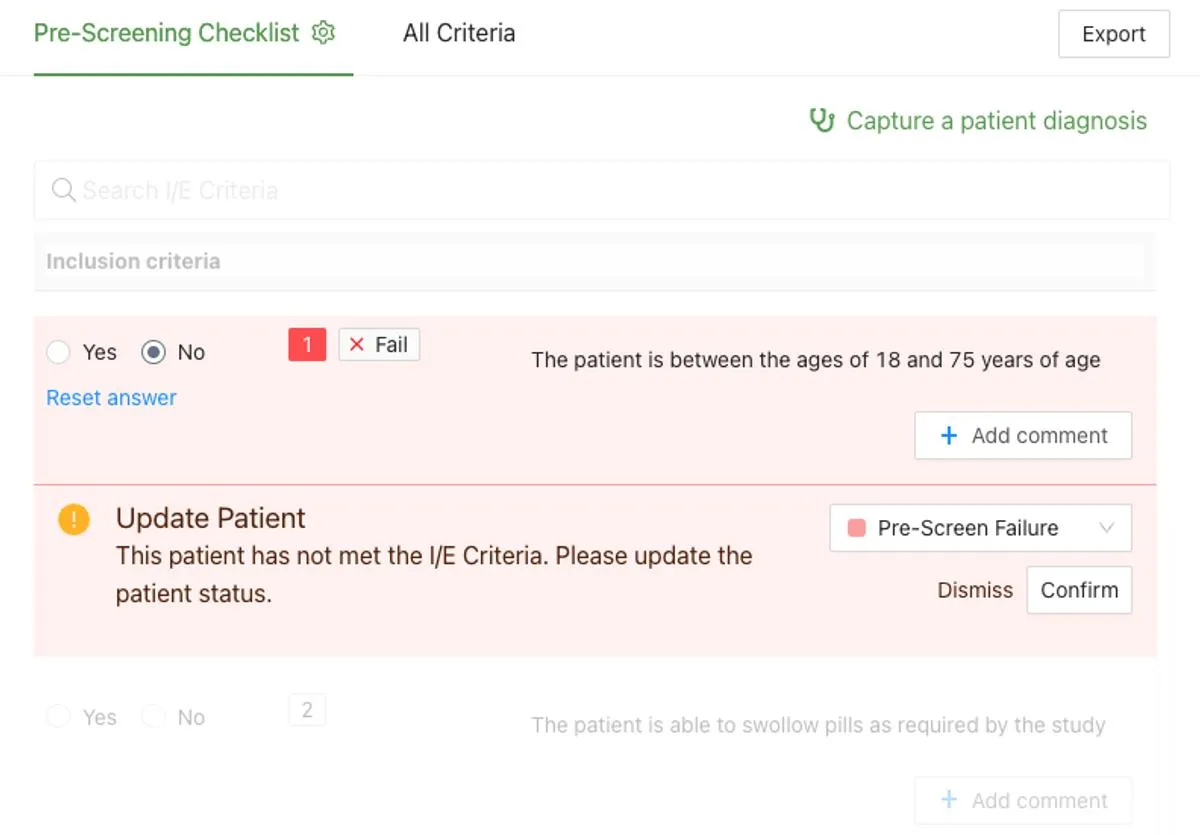Click the red criterion number 1 badge
The width and height of the screenshot is (1200, 835).
[x=306, y=344]
